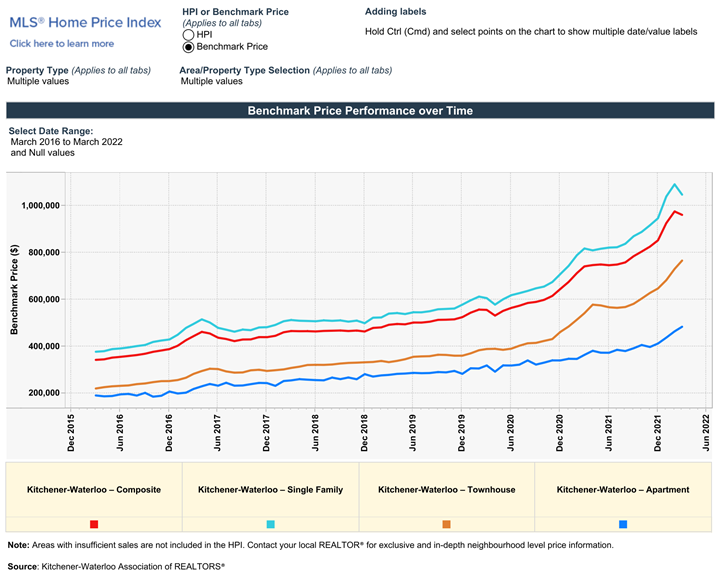The height and width of the screenshot is (576, 720).
Task: Open the Area/Property Type Selection dropdown
Action: (211, 81)
